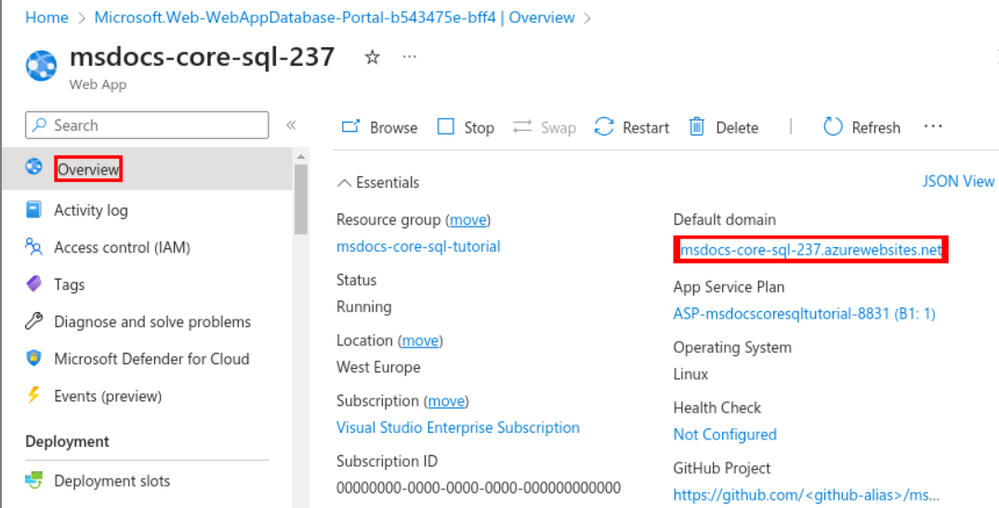
Task: Open msdocs-core-sql-237.azurewebsites.net default domain link
Action: click(810, 249)
